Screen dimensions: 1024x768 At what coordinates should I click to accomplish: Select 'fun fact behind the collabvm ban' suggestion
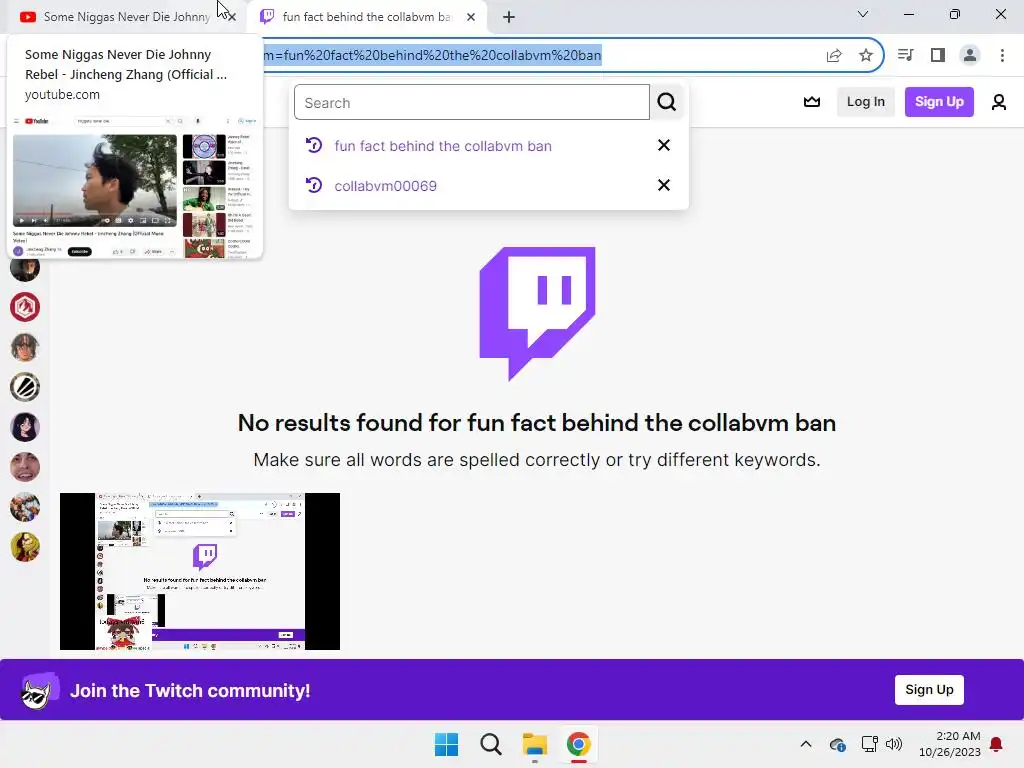click(443, 146)
